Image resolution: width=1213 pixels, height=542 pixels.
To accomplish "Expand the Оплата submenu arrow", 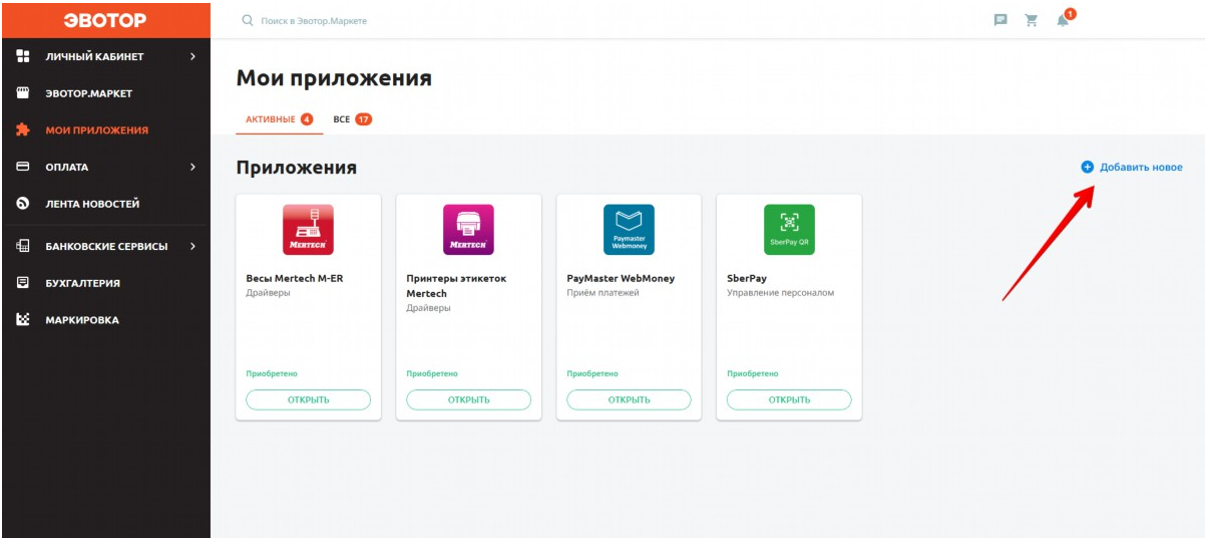I will point(193,167).
